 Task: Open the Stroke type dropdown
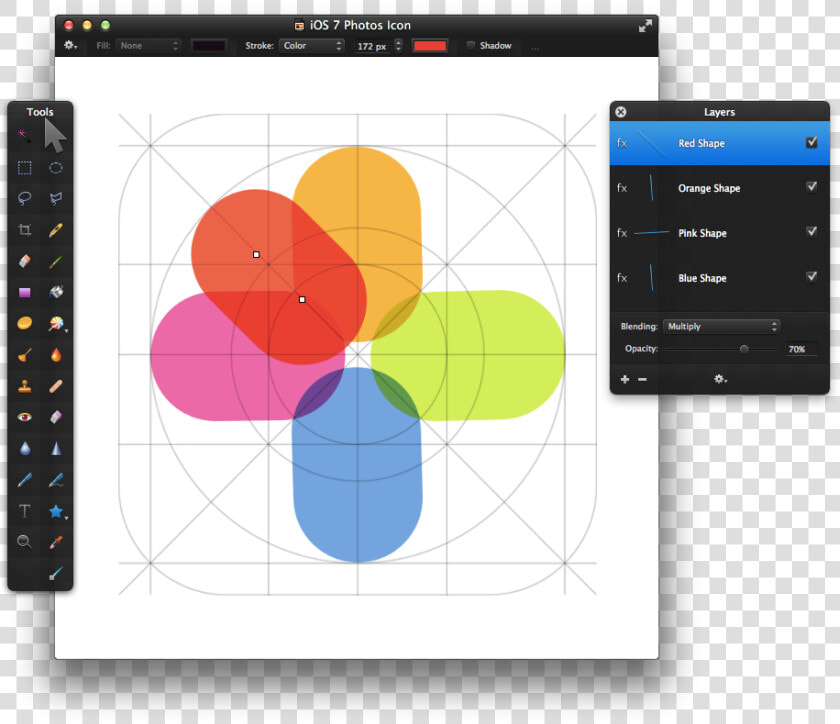(312, 46)
